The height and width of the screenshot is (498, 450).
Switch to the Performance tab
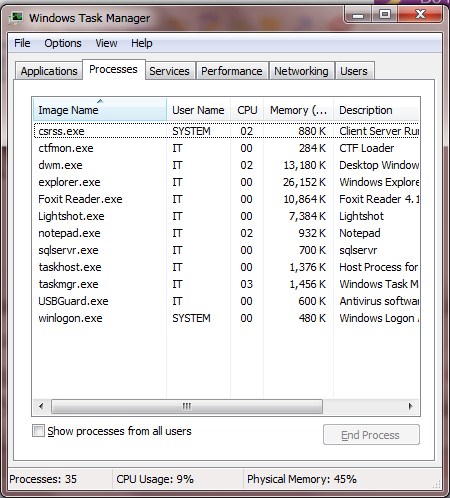click(x=232, y=71)
